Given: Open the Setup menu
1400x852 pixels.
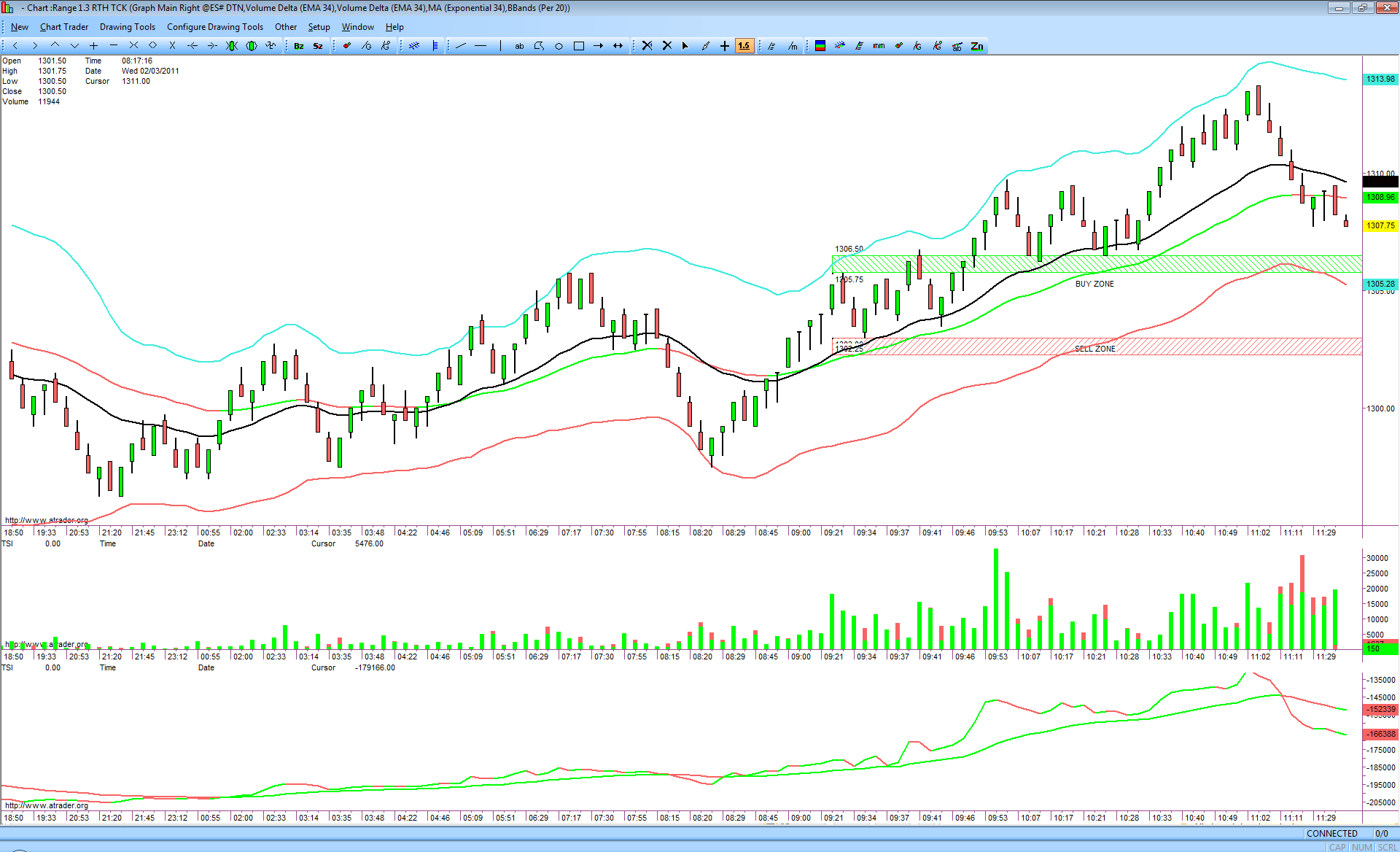Looking at the screenshot, I should coord(319,27).
